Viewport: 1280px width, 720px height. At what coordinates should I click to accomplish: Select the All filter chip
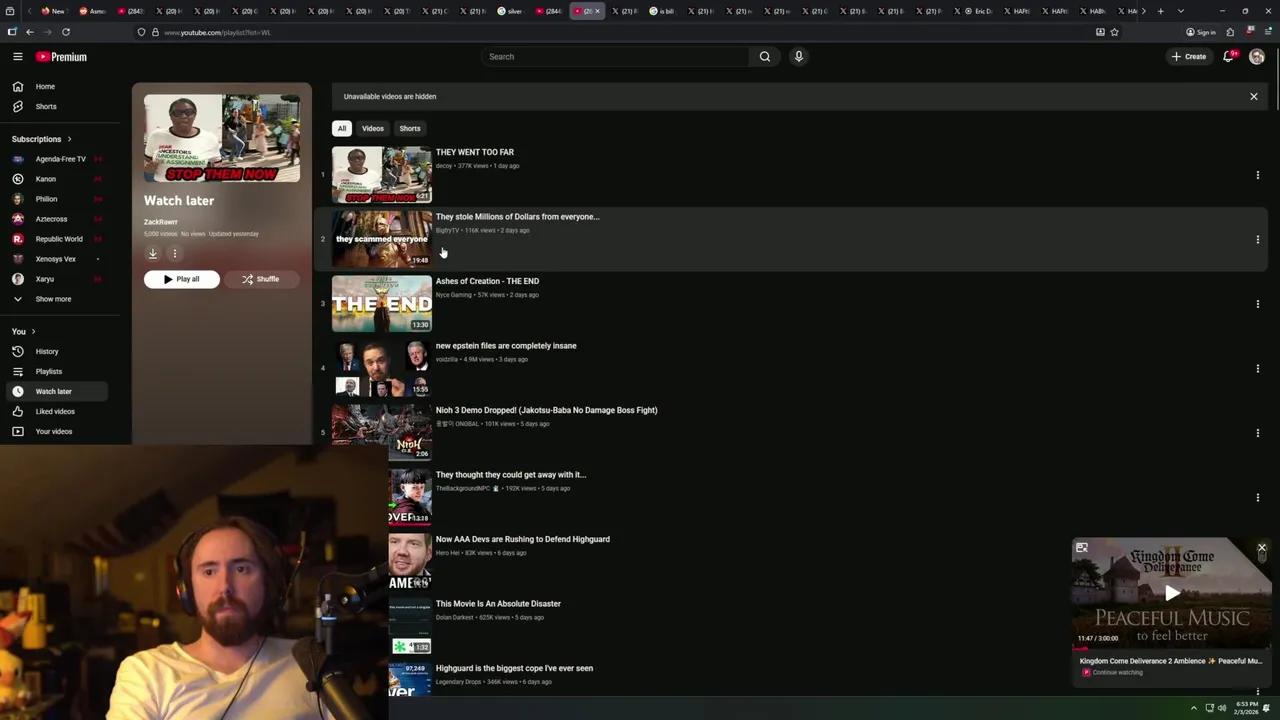point(342,128)
